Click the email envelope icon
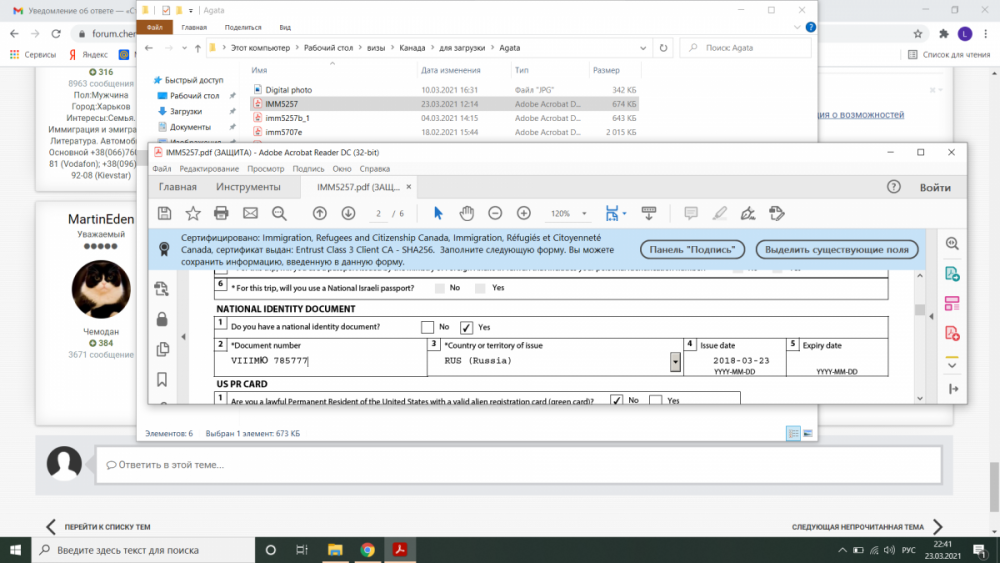This screenshot has height=563, width=1000. [x=250, y=213]
